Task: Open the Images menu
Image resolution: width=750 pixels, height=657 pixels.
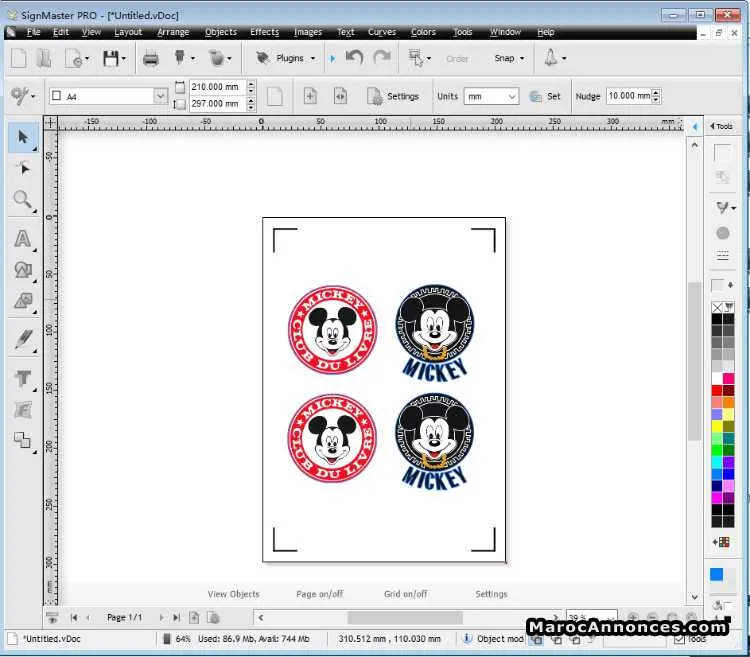Action: 308,32
